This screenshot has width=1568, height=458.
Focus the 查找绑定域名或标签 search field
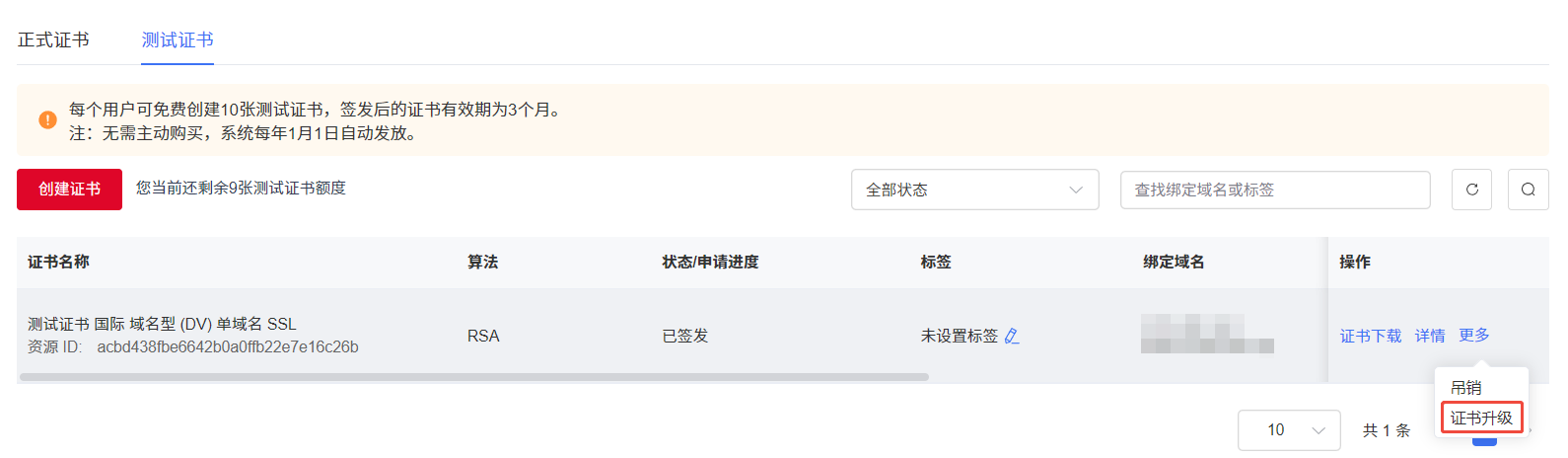[1274, 190]
